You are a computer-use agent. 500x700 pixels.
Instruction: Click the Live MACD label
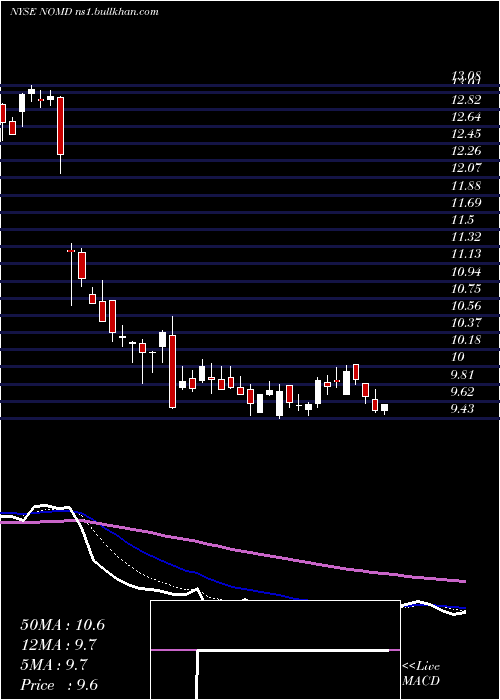[421, 674]
